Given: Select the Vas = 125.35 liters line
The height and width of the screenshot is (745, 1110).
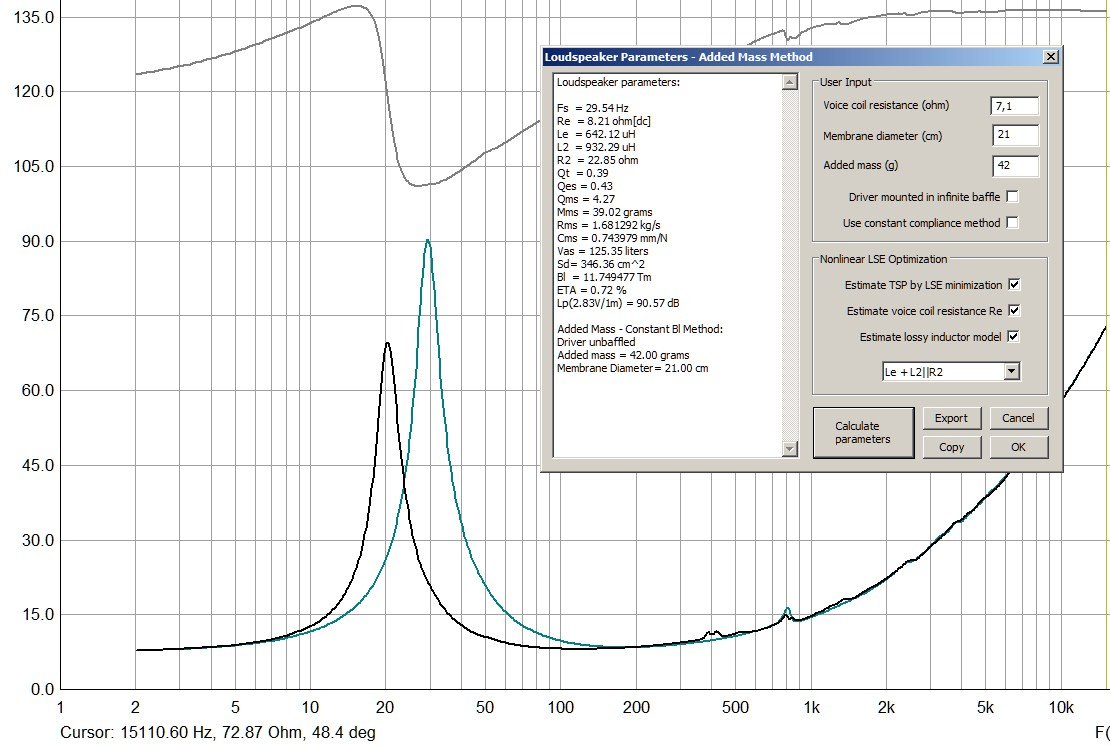Looking at the screenshot, I should tap(602, 251).
